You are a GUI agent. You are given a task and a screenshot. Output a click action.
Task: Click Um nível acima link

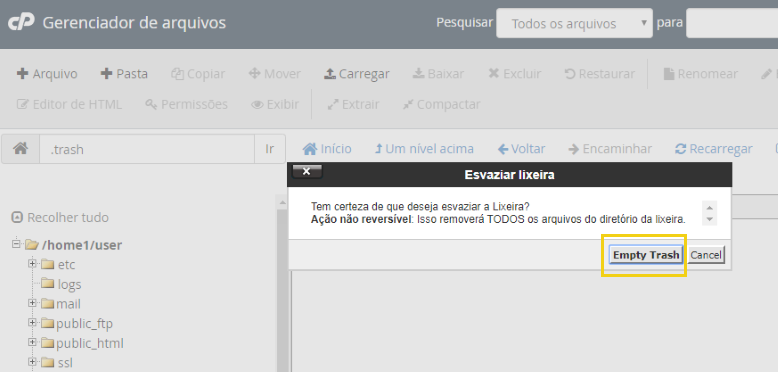[424, 149]
